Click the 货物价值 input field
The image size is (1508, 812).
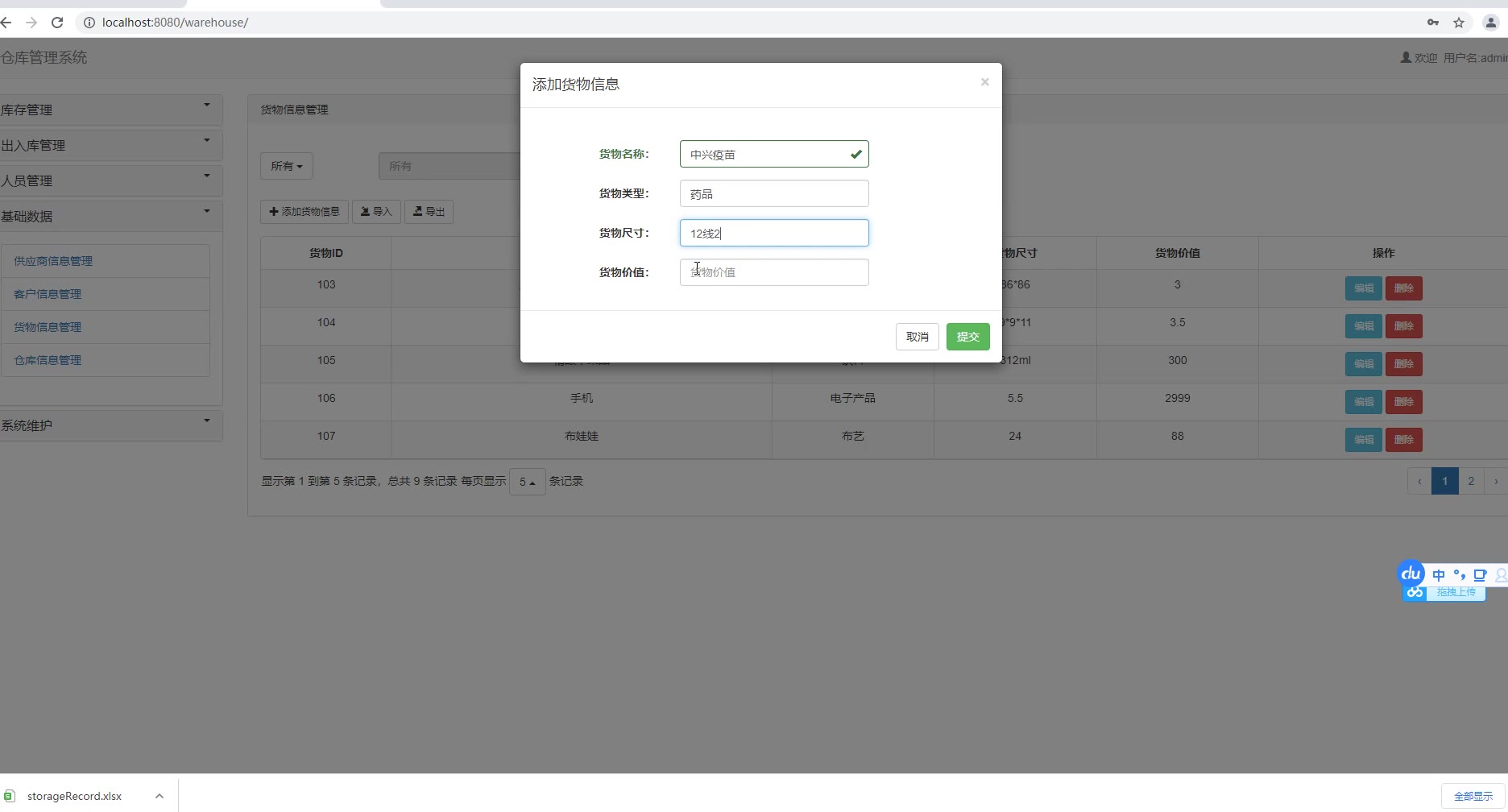click(x=774, y=272)
